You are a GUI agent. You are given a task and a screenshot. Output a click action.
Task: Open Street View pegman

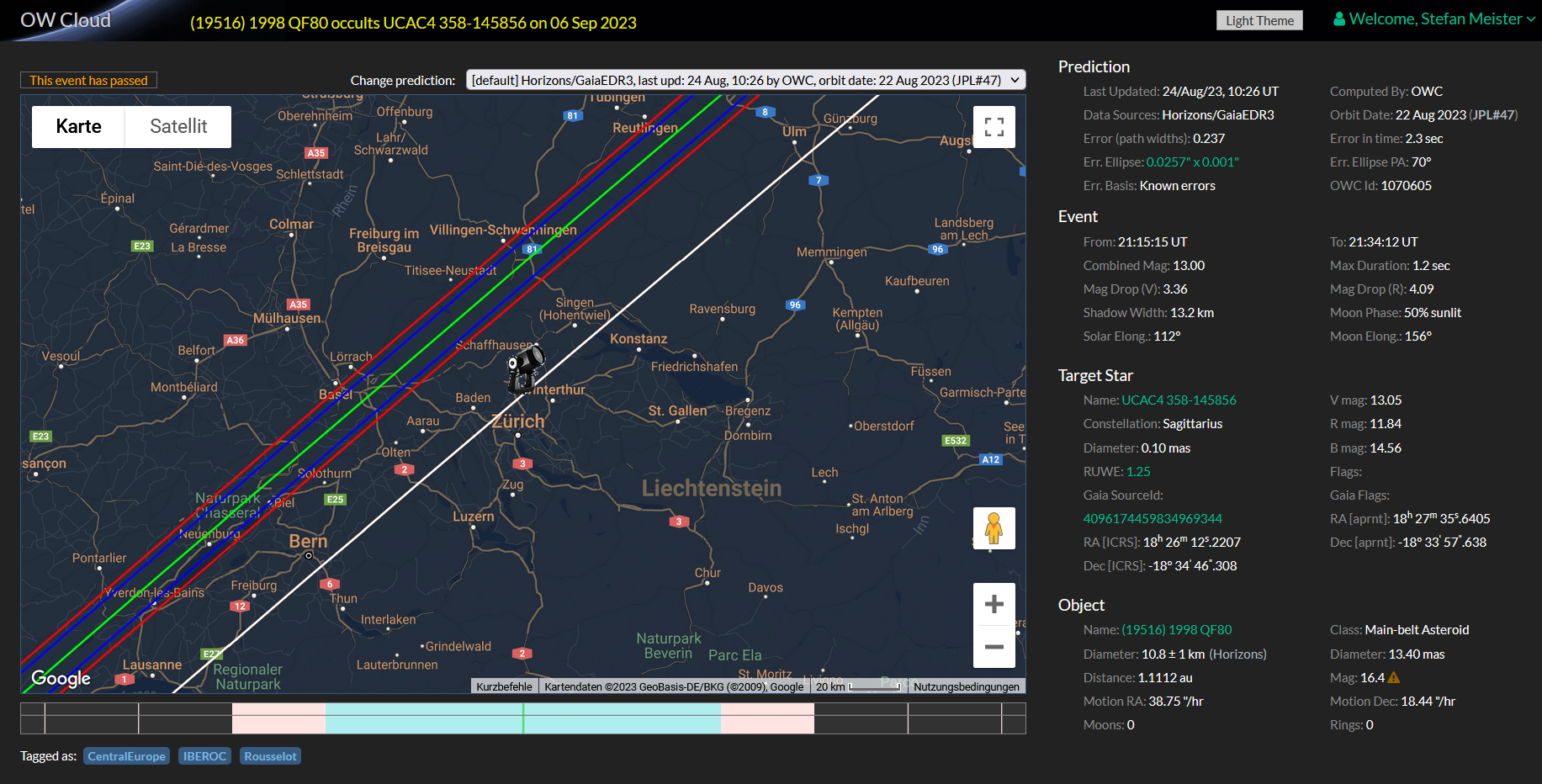pyautogui.click(x=994, y=528)
